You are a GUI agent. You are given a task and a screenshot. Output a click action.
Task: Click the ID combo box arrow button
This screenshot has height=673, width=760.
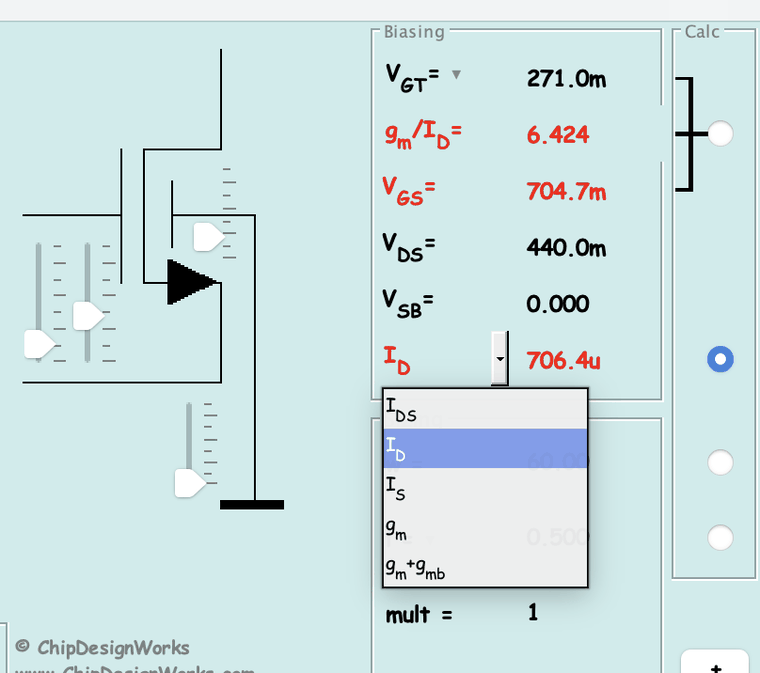click(500, 359)
